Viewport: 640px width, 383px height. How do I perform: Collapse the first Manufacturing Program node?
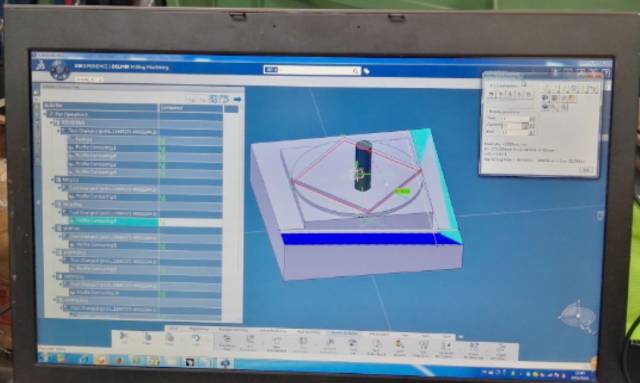click(53, 122)
